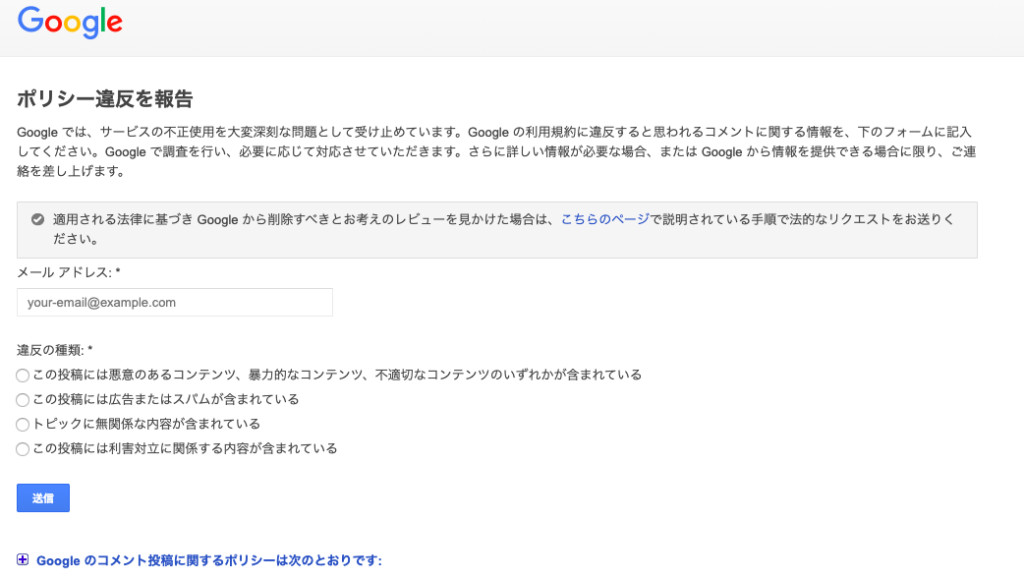The image size is (1024, 581).
Task: Click the 利害対立 option label text
Action: 185,448
